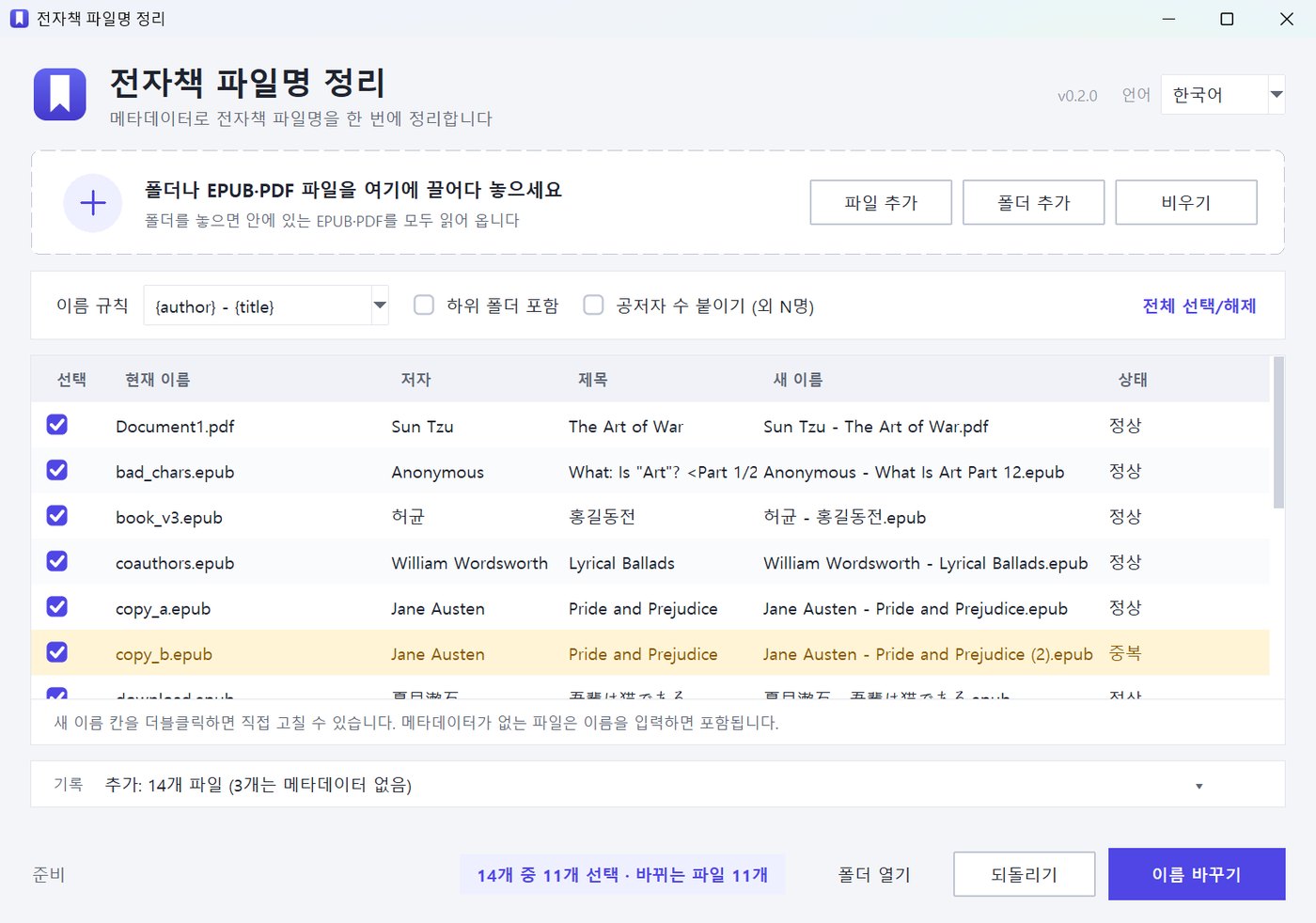Click the blue bookmark app logo

(x=60, y=94)
